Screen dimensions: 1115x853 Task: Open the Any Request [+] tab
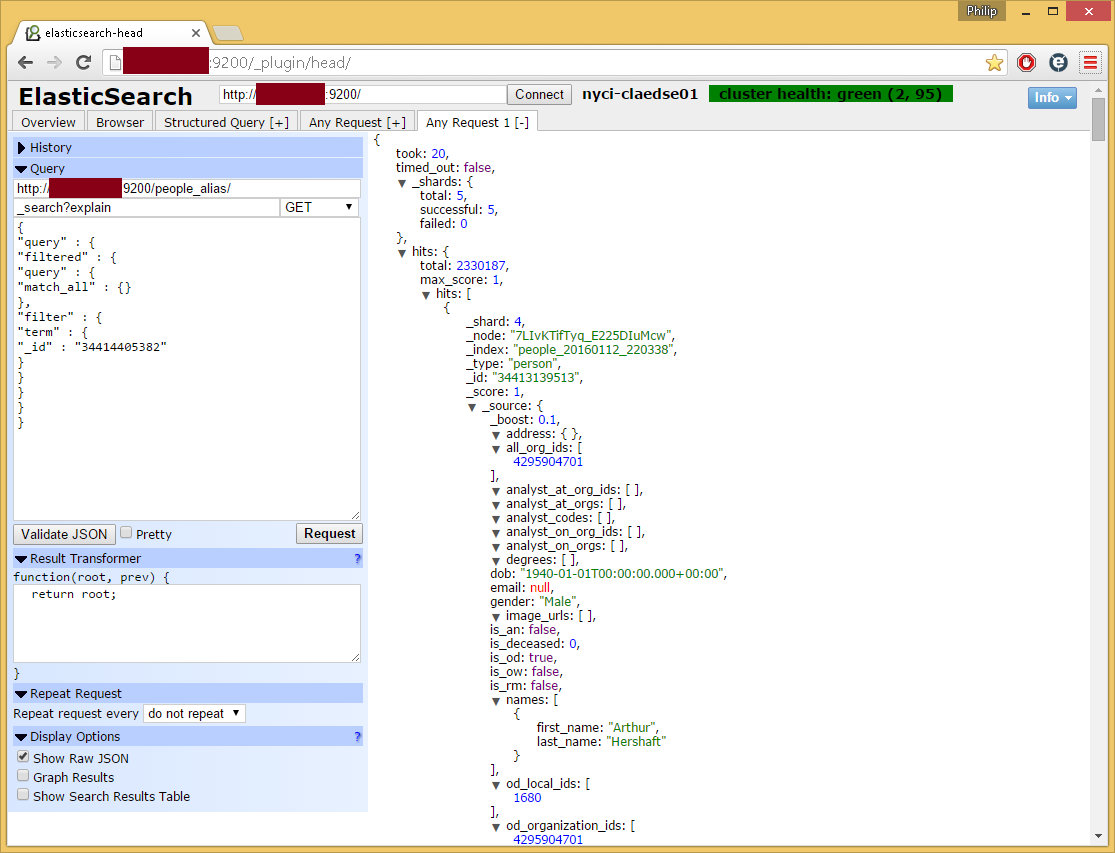pyautogui.click(x=358, y=122)
